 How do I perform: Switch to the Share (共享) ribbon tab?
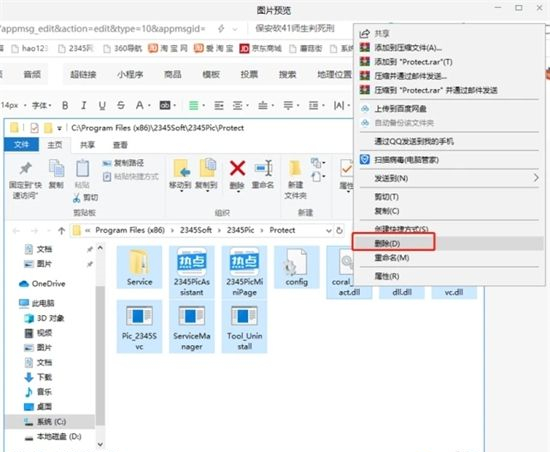(x=87, y=145)
